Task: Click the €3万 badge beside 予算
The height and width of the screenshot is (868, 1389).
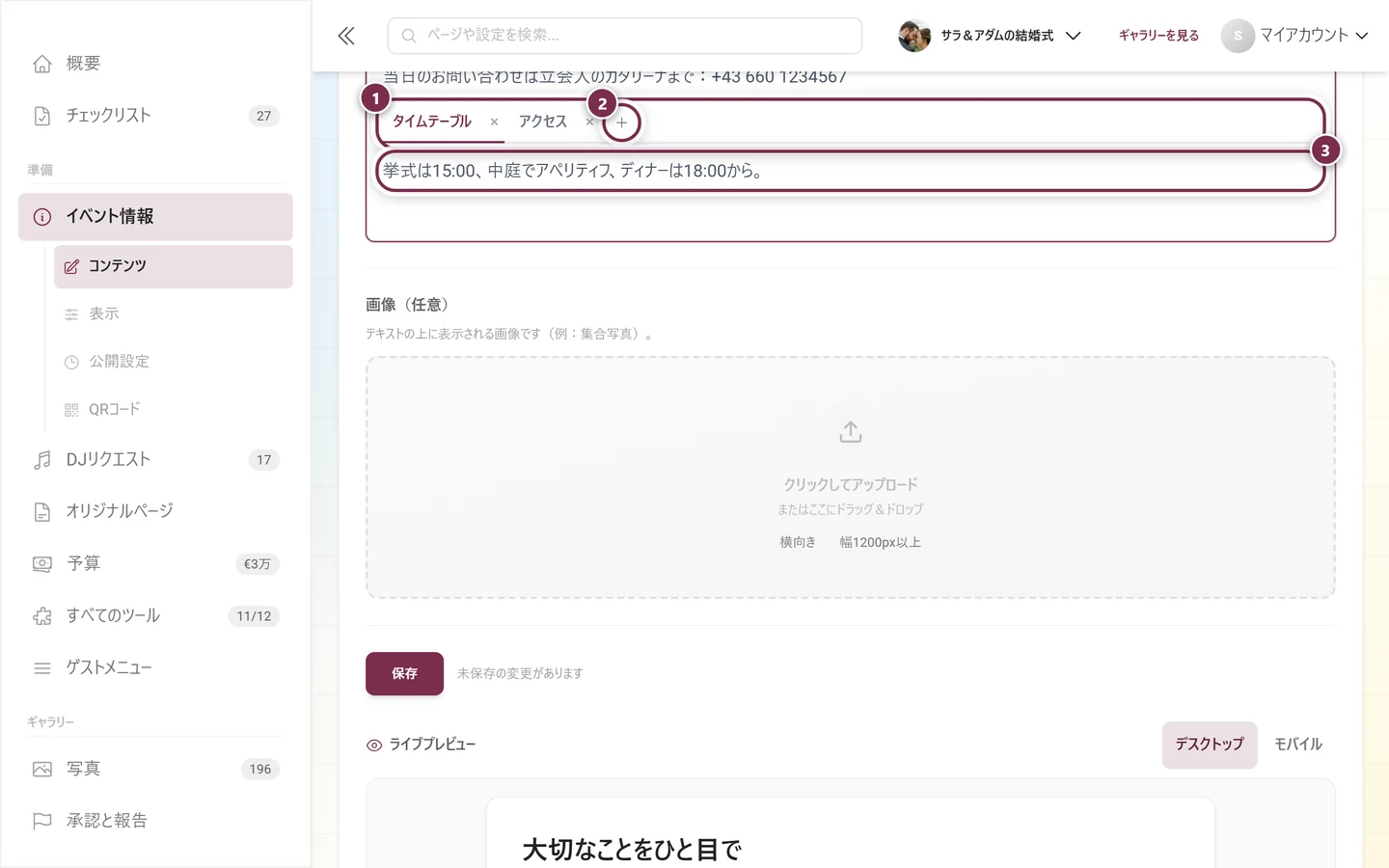Action: pos(258,564)
